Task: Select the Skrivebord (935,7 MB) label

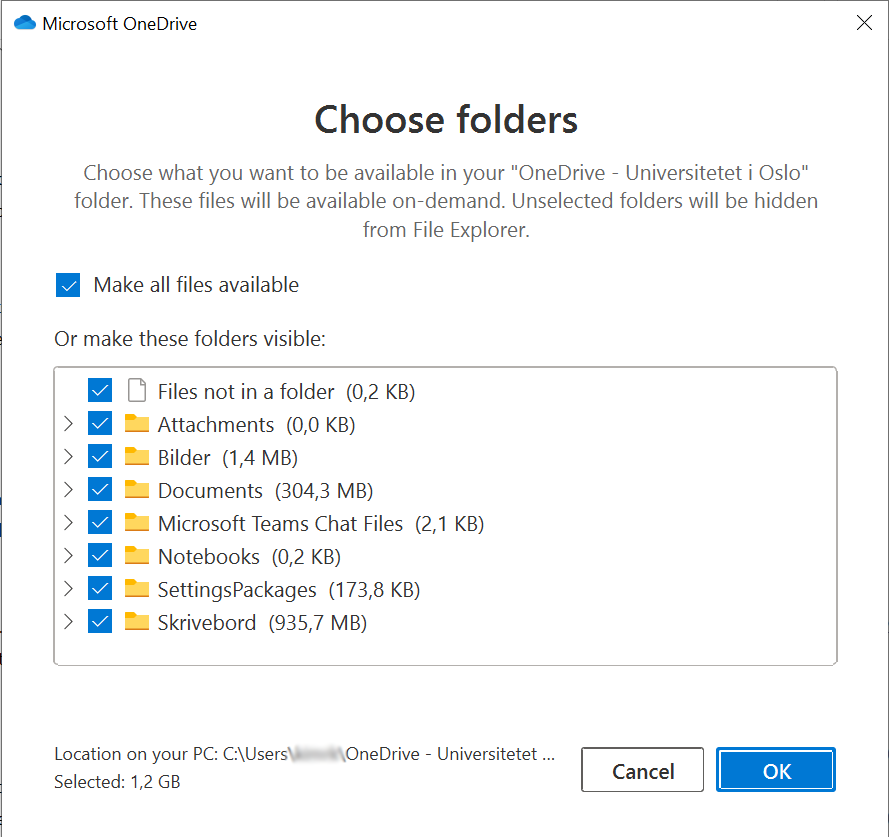Action: click(263, 623)
